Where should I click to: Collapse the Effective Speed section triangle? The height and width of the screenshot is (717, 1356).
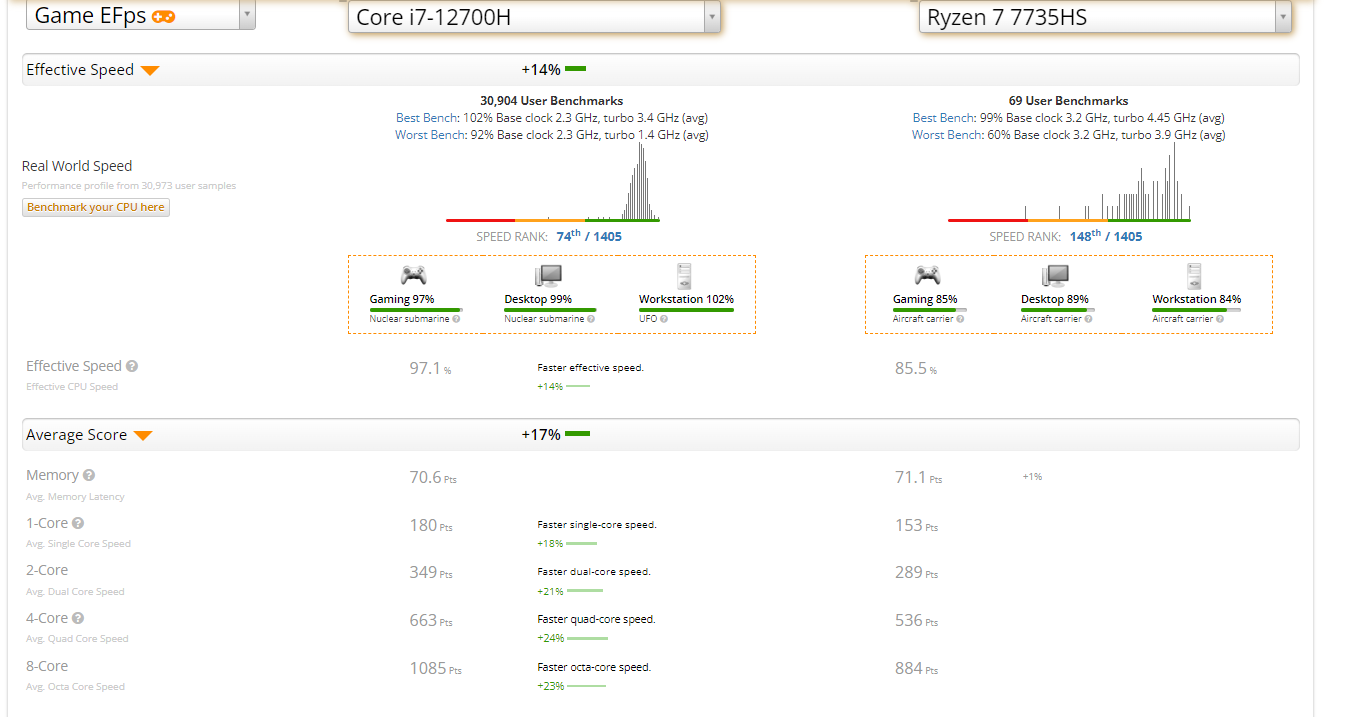click(x=150, y=70)
